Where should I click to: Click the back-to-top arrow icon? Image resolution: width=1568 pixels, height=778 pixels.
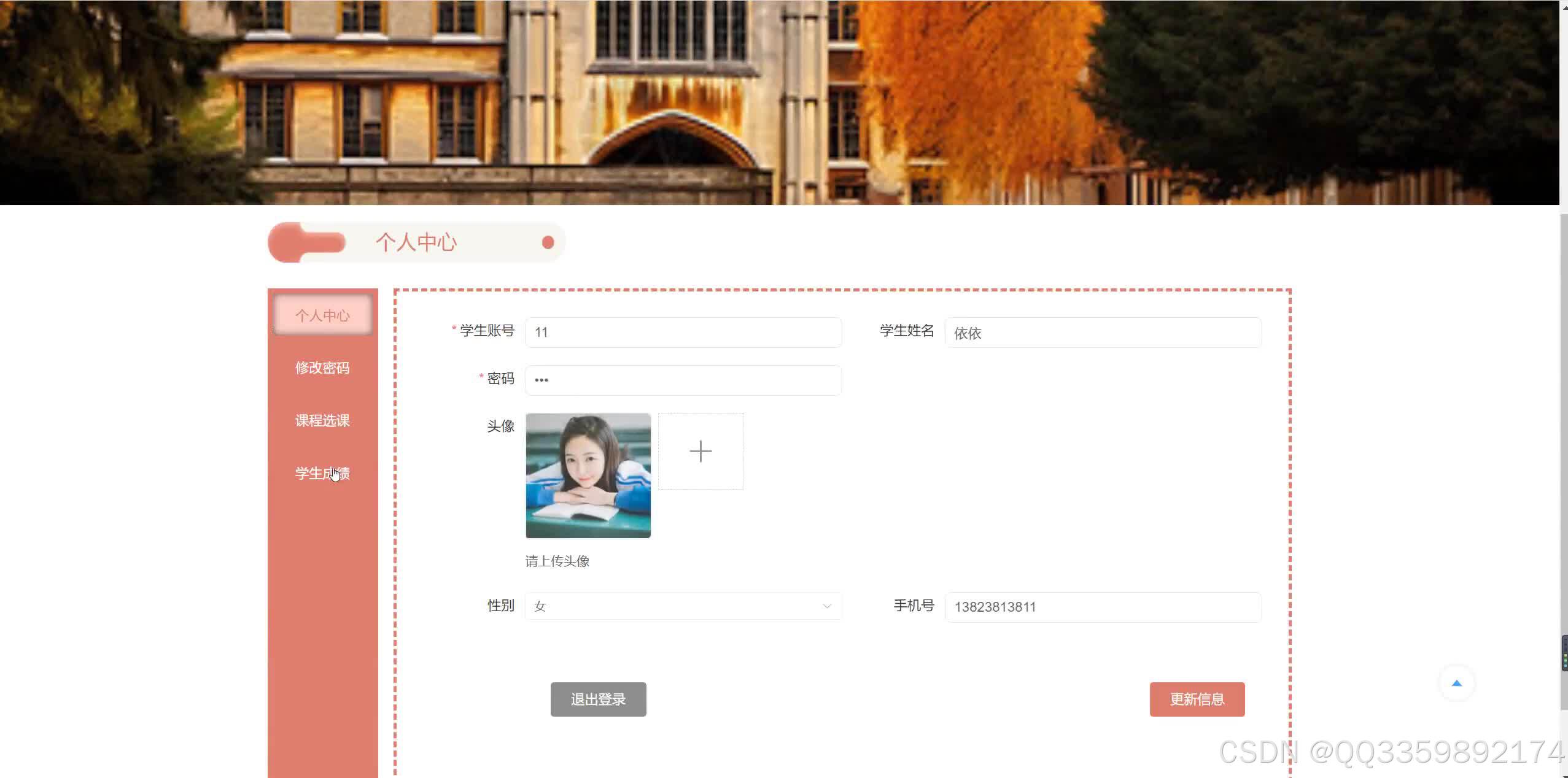pyautogui.click(x=1456, y=684)
